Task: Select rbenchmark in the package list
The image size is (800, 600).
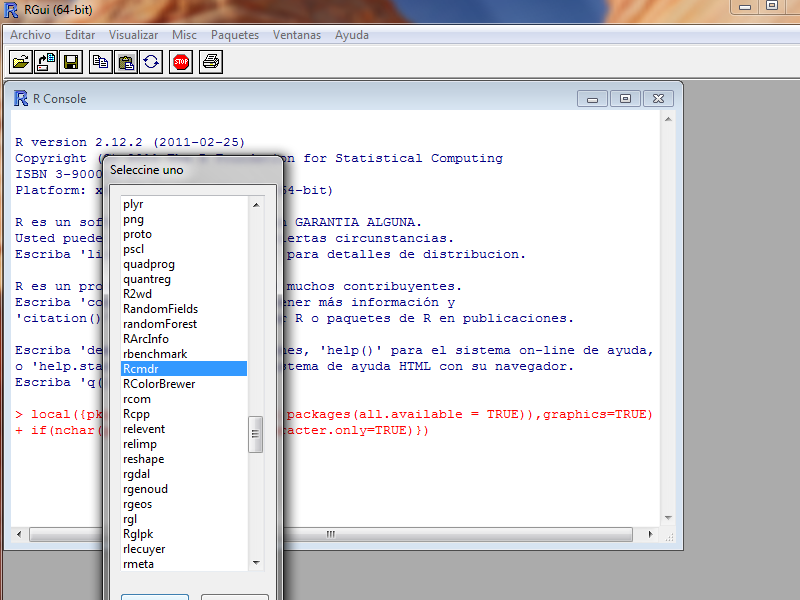Action: (x=184, y=354)
